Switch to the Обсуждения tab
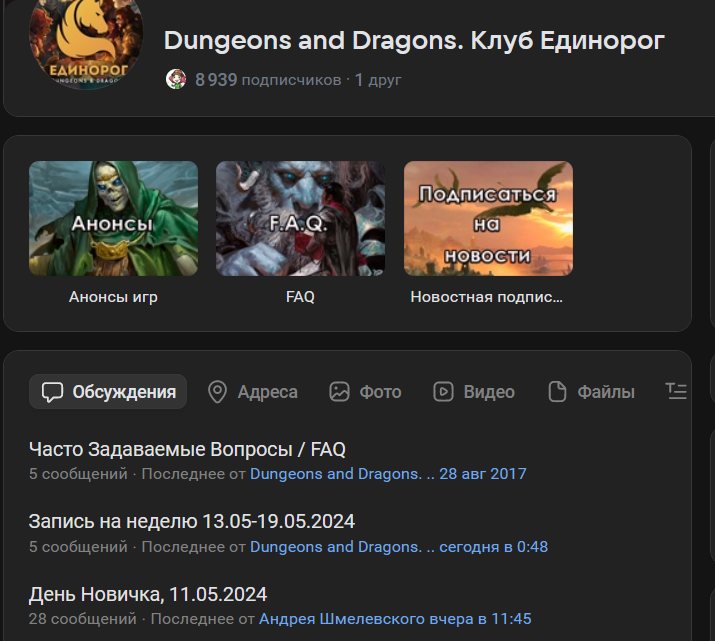715x641 pixels. pyautogui.click(x=108, y=392)
